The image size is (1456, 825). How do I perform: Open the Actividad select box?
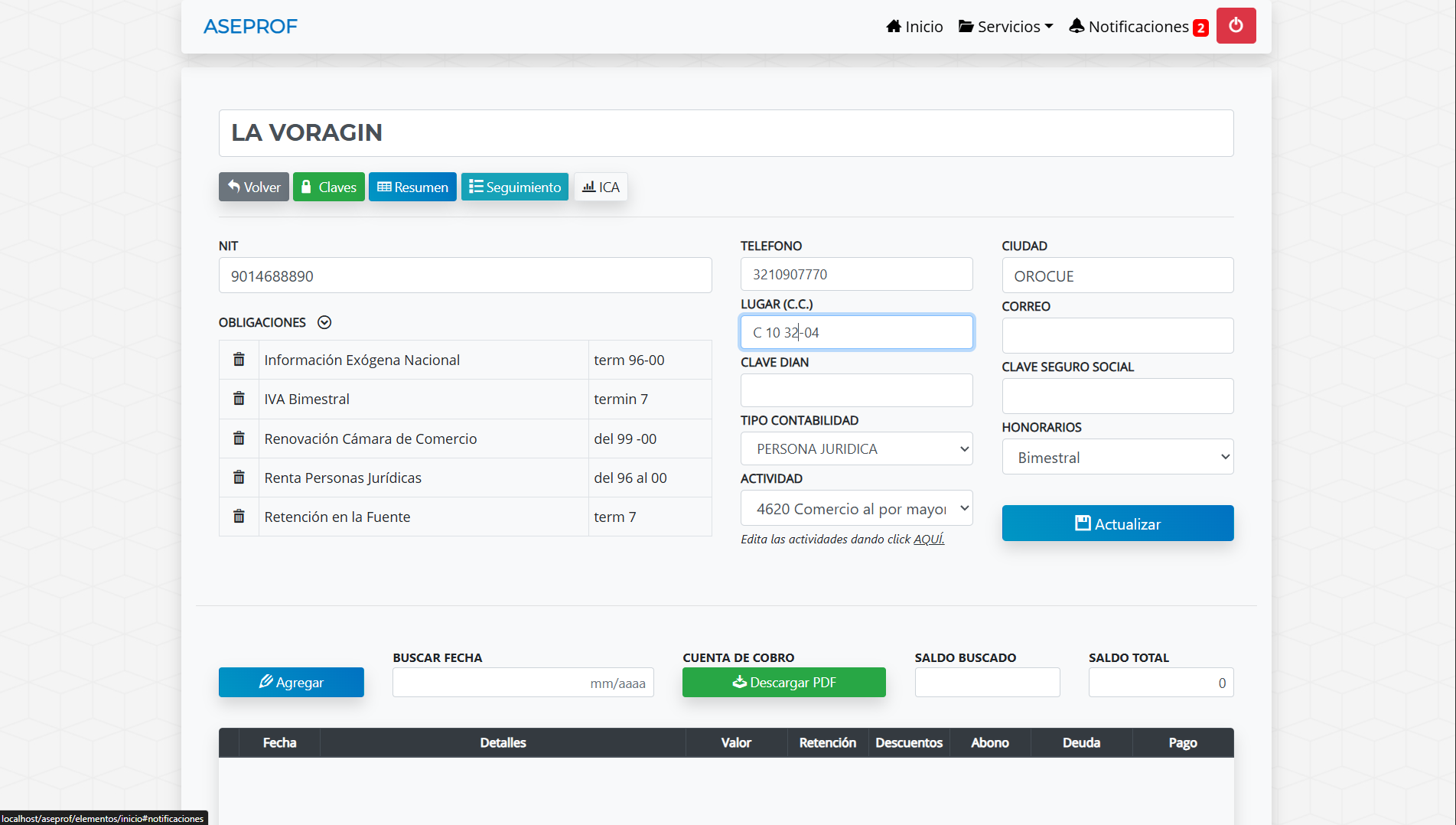pos(856,509)
